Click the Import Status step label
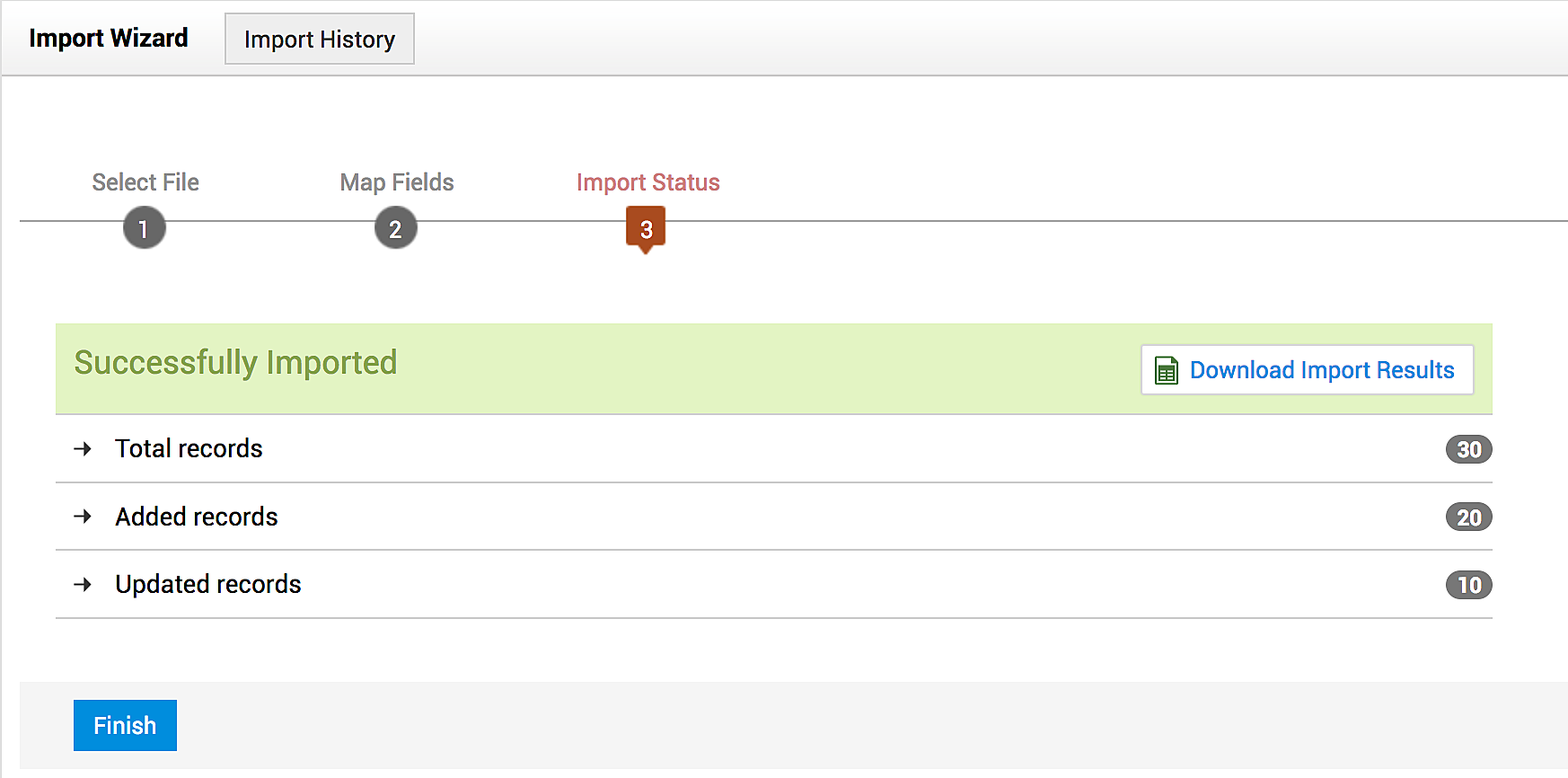The image size is (1568, 778). coord(647,182)
